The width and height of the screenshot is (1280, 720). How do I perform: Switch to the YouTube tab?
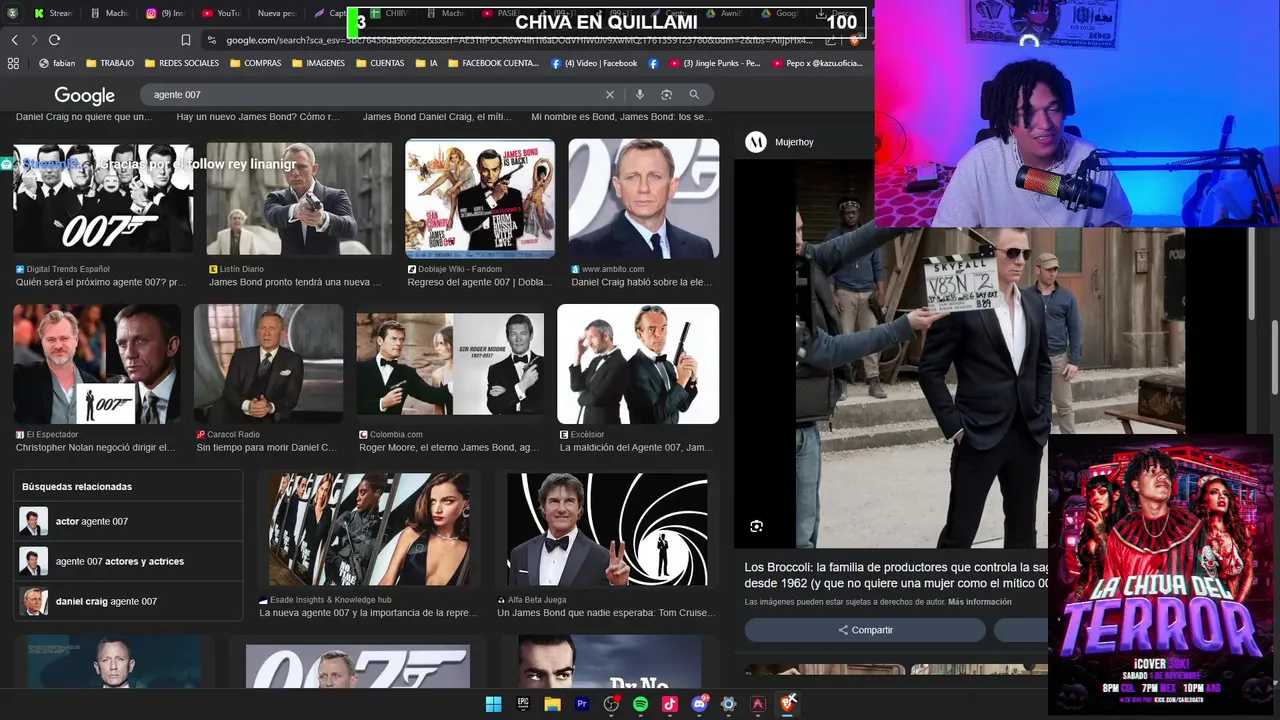[221, 14]
